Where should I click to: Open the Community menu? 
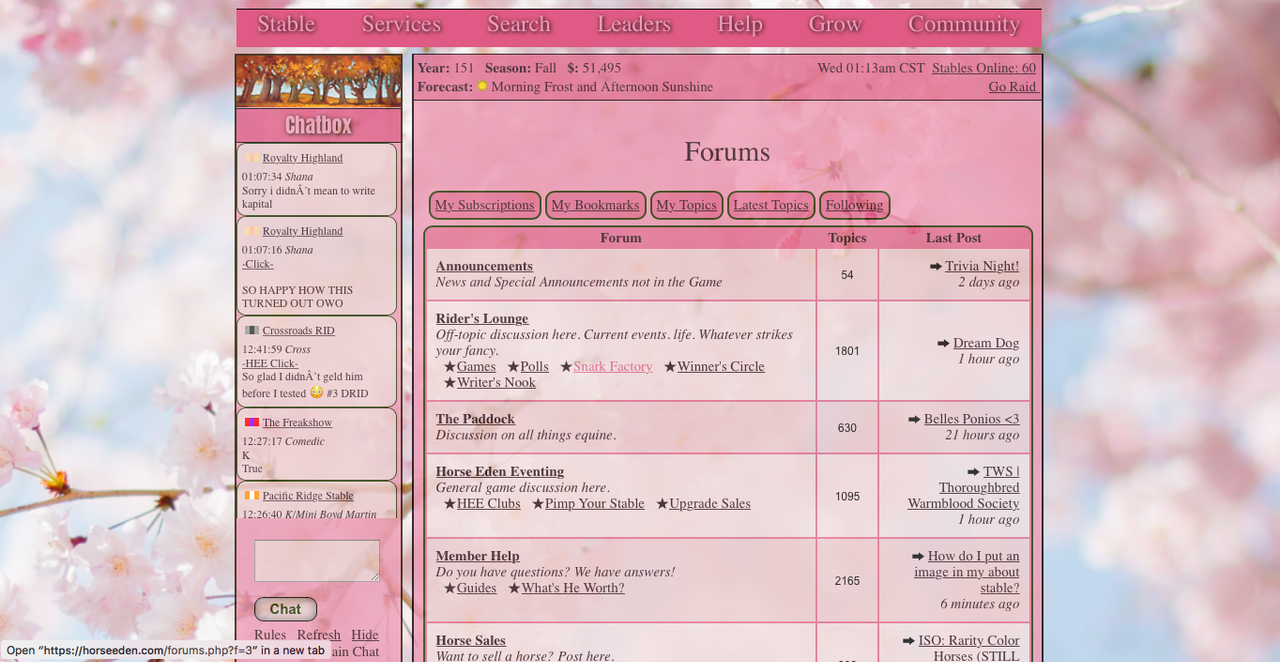[964, 24]
